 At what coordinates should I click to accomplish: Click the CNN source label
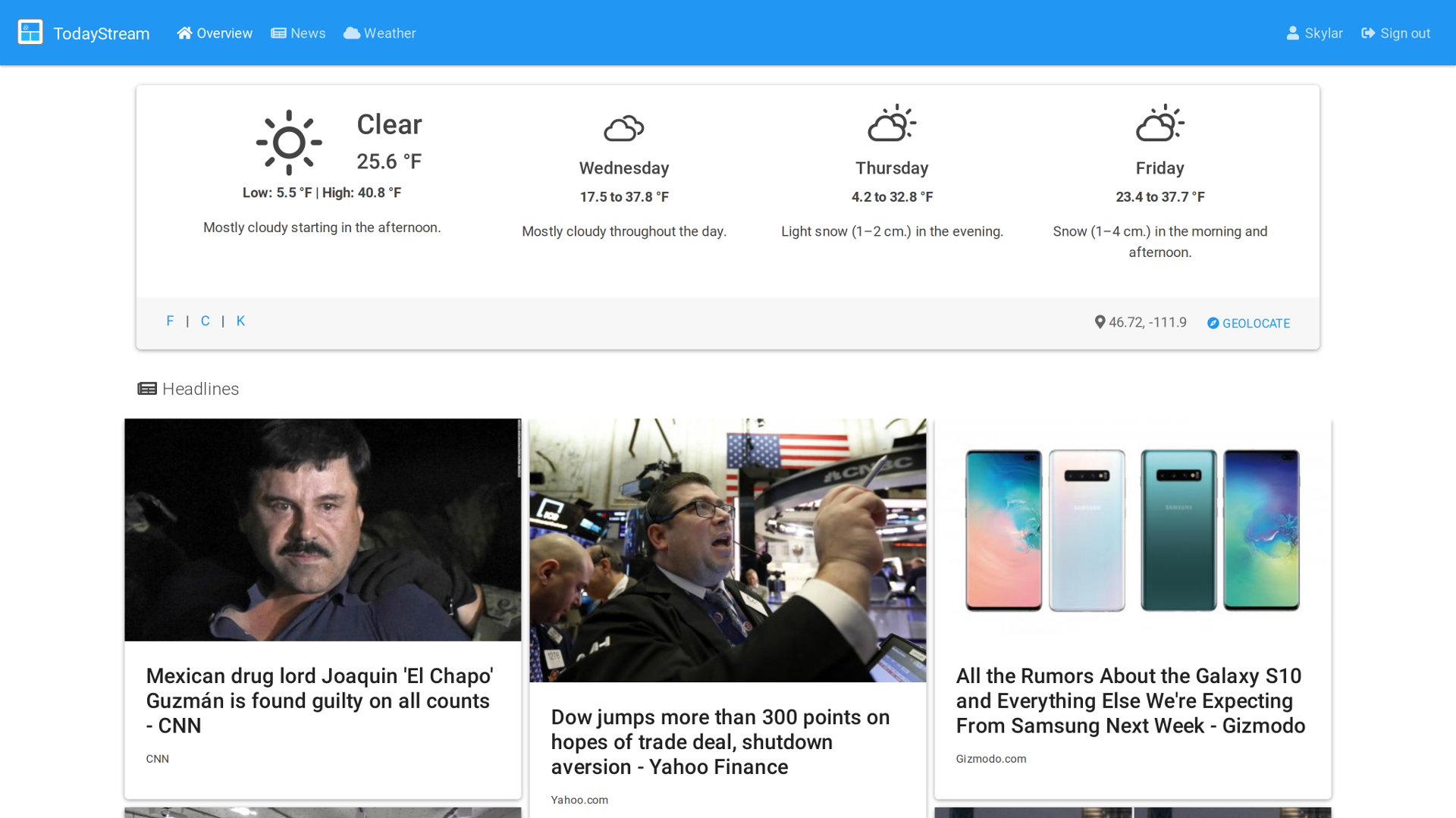158,759
